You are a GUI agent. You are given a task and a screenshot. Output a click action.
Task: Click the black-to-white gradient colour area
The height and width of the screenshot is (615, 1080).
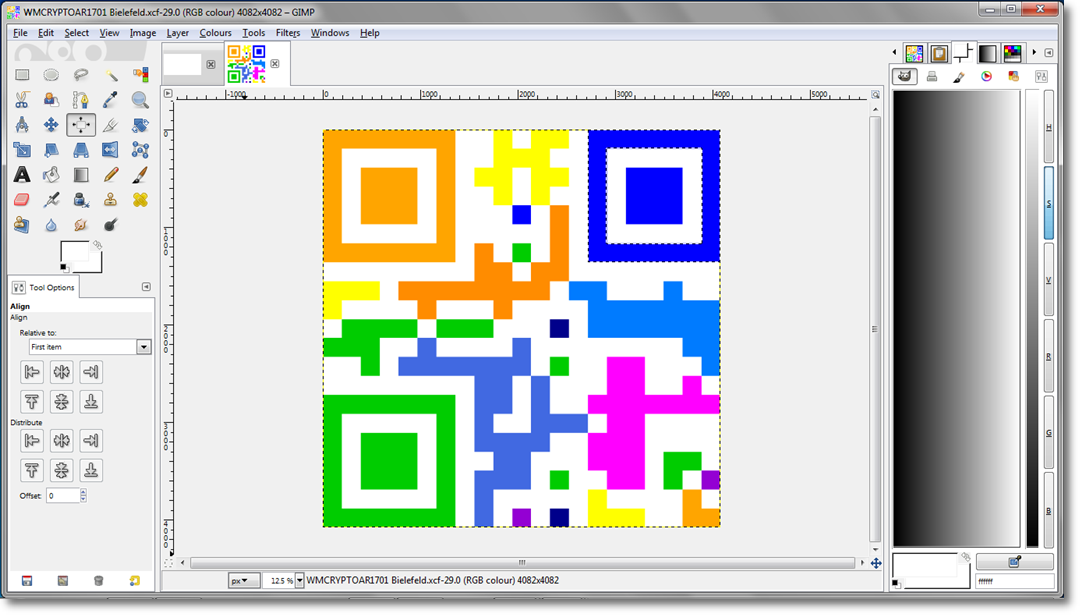tap(956, 318)
